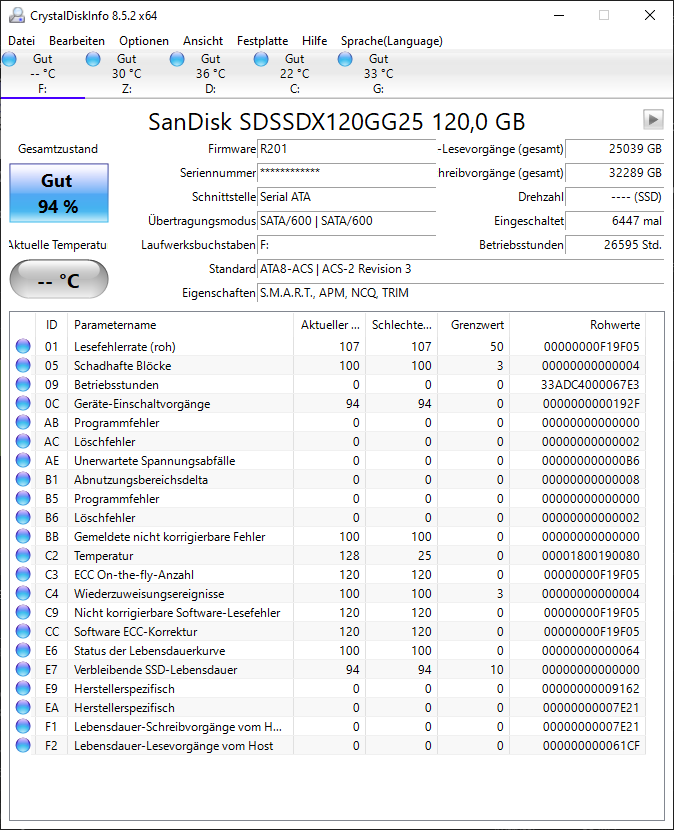
Task: Click status icon for AC Löschfehler
Action: pyautogui.click(x=23, y=441)
